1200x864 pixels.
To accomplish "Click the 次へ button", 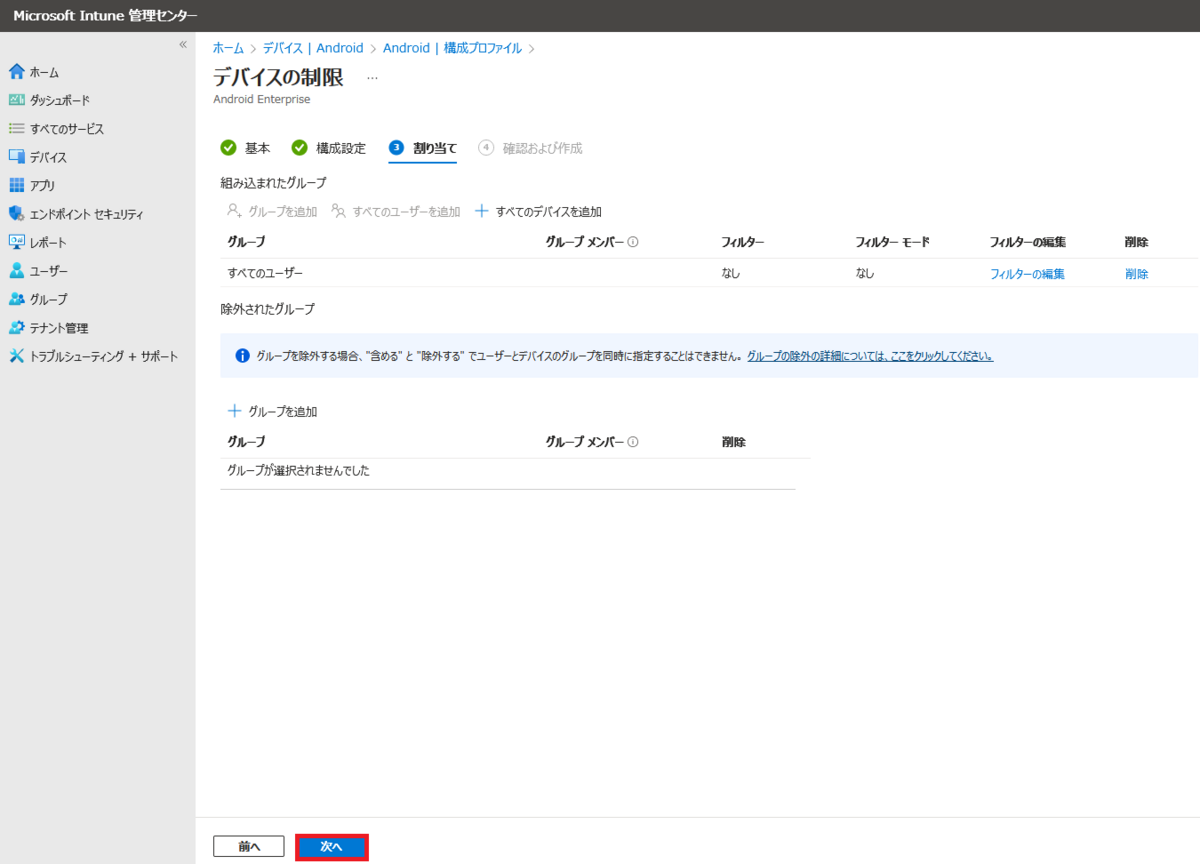I will pos(331,845).
